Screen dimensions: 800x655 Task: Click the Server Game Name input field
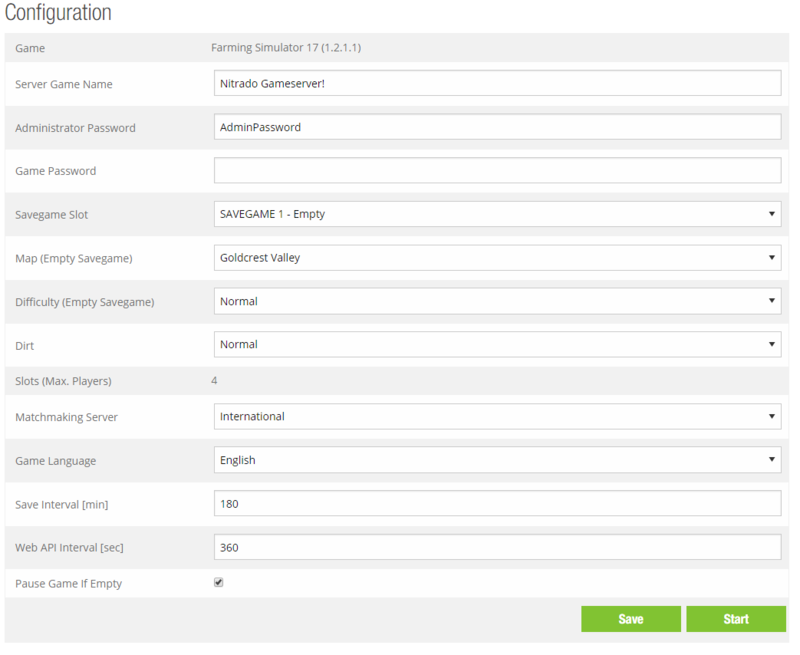pos(497,83)
